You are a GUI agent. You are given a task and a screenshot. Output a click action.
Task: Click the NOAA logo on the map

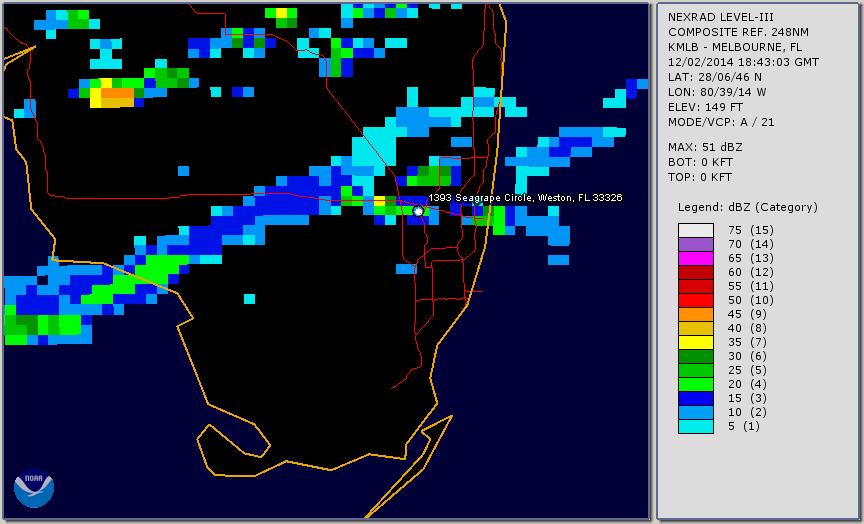point(34,488)
